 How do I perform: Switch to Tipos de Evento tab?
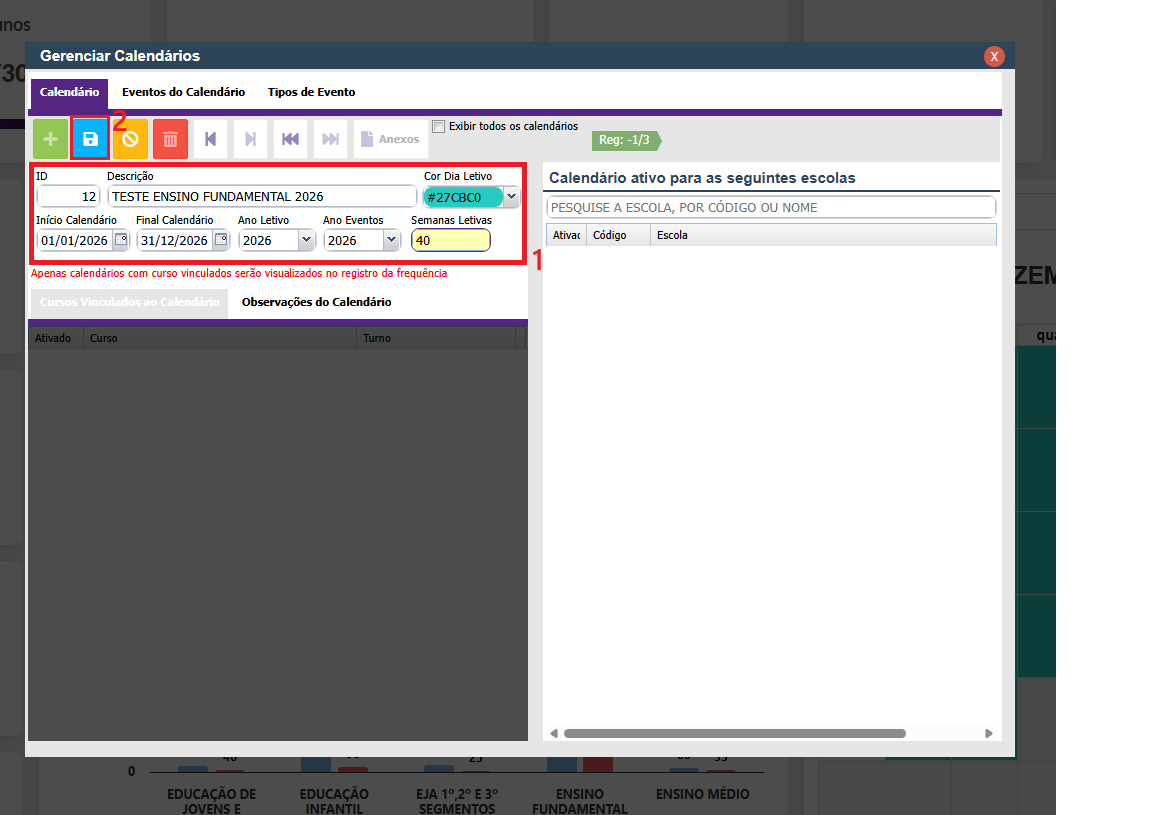pyautogui.click(x=311, y=92)
